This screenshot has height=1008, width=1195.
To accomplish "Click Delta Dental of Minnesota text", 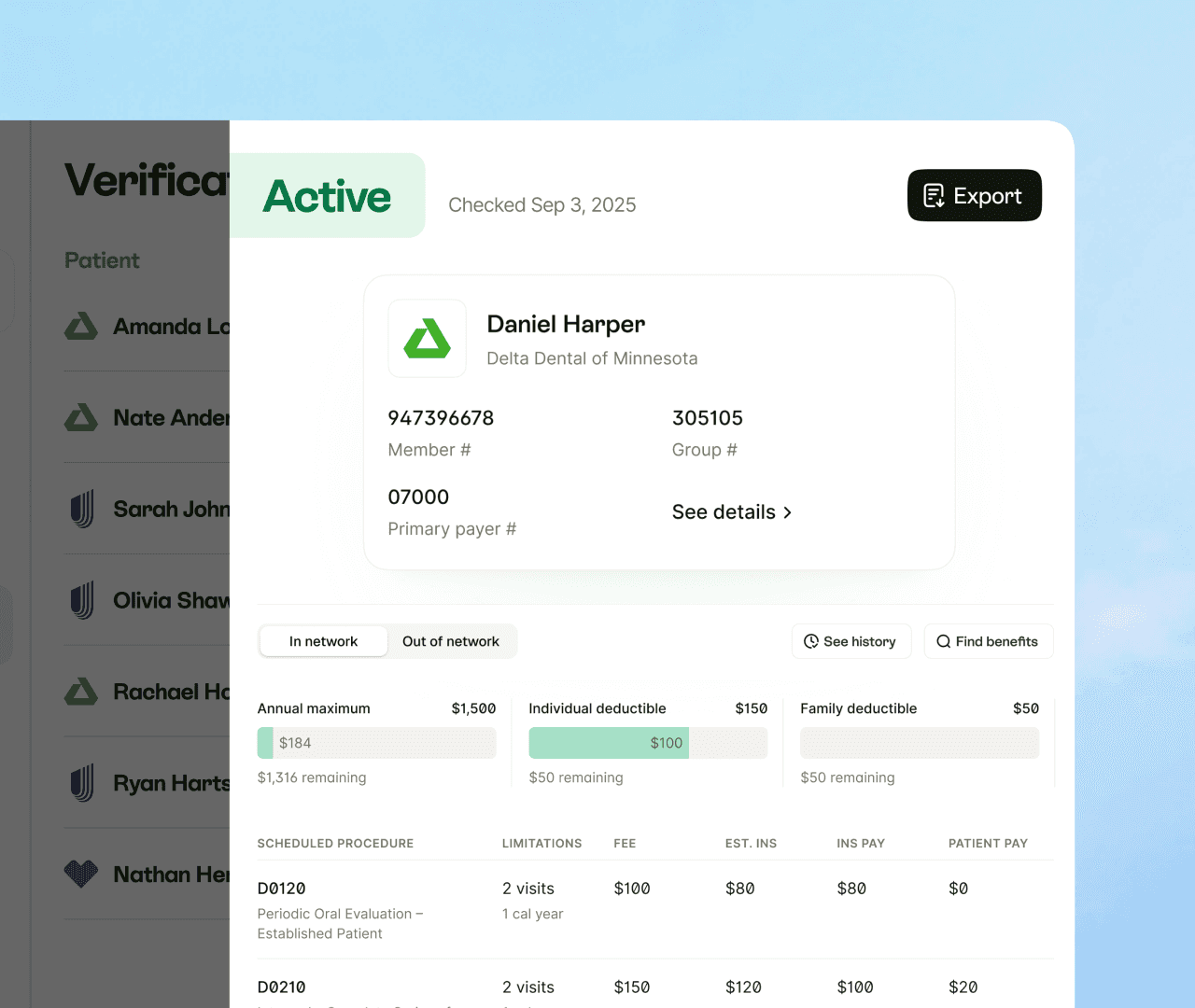I will click(x=592, y=358).
